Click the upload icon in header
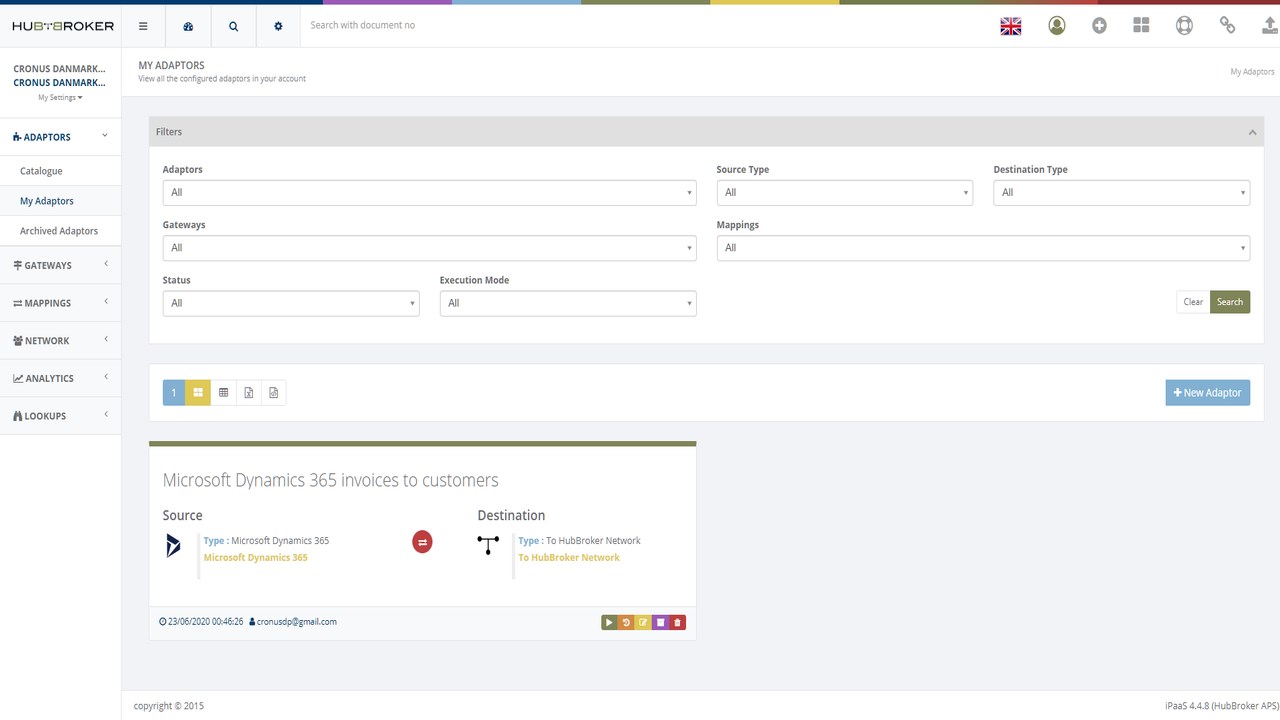1280x720 pixels. 1270,25
